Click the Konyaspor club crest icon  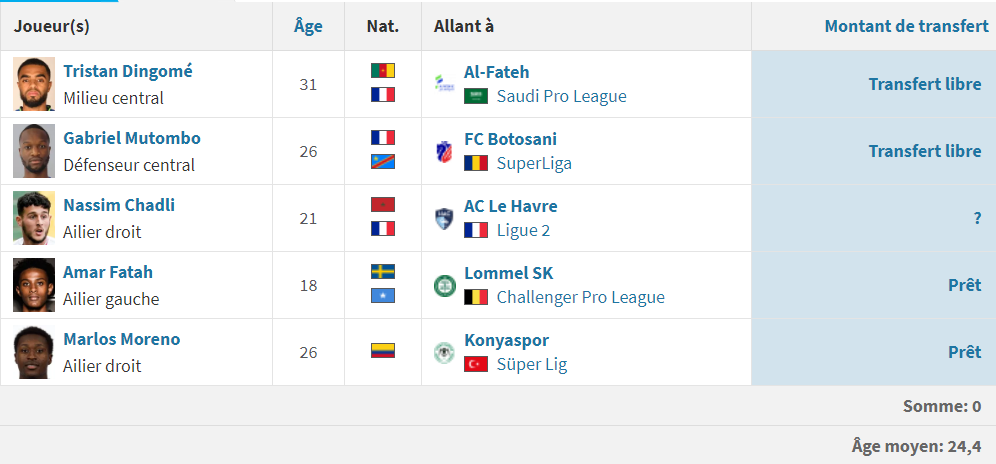point(444,352)
